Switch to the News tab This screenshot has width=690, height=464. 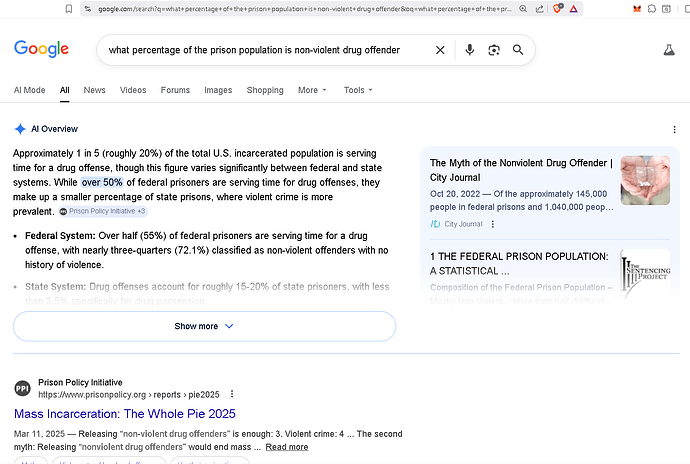pyautogui.click(x=94, y=90)
